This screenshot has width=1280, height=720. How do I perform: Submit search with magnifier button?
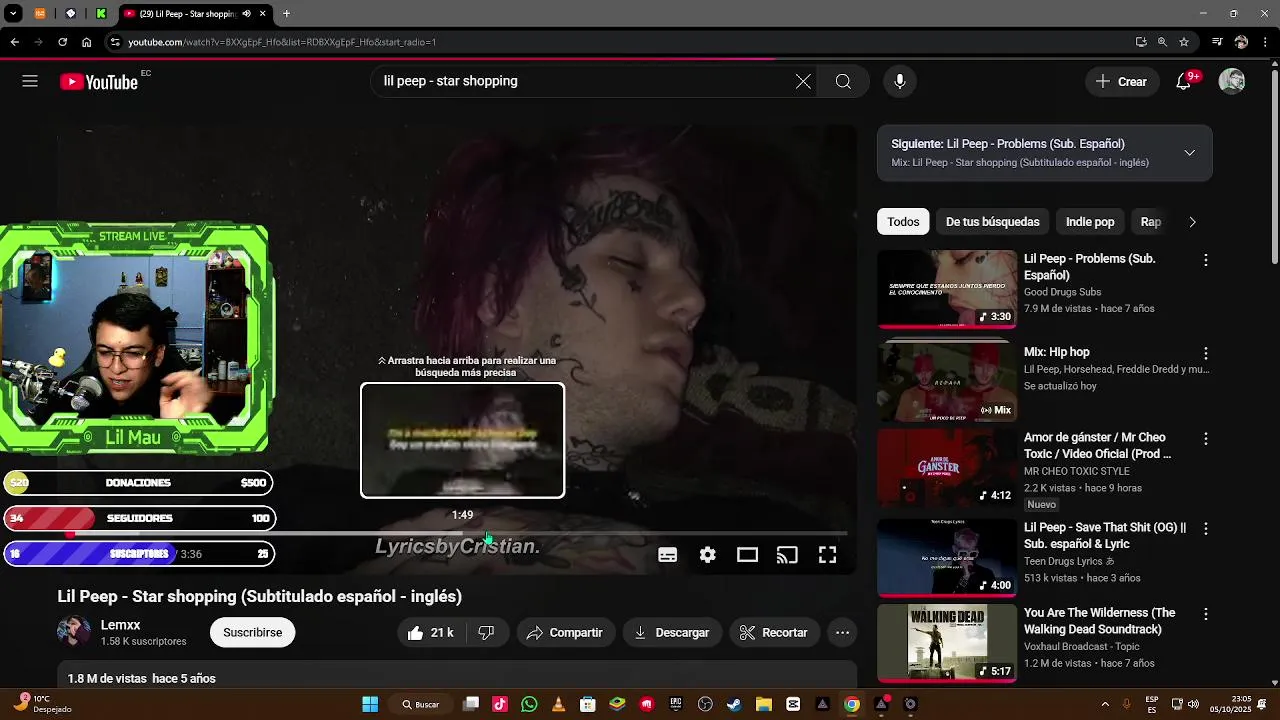(x=843, y=81)
